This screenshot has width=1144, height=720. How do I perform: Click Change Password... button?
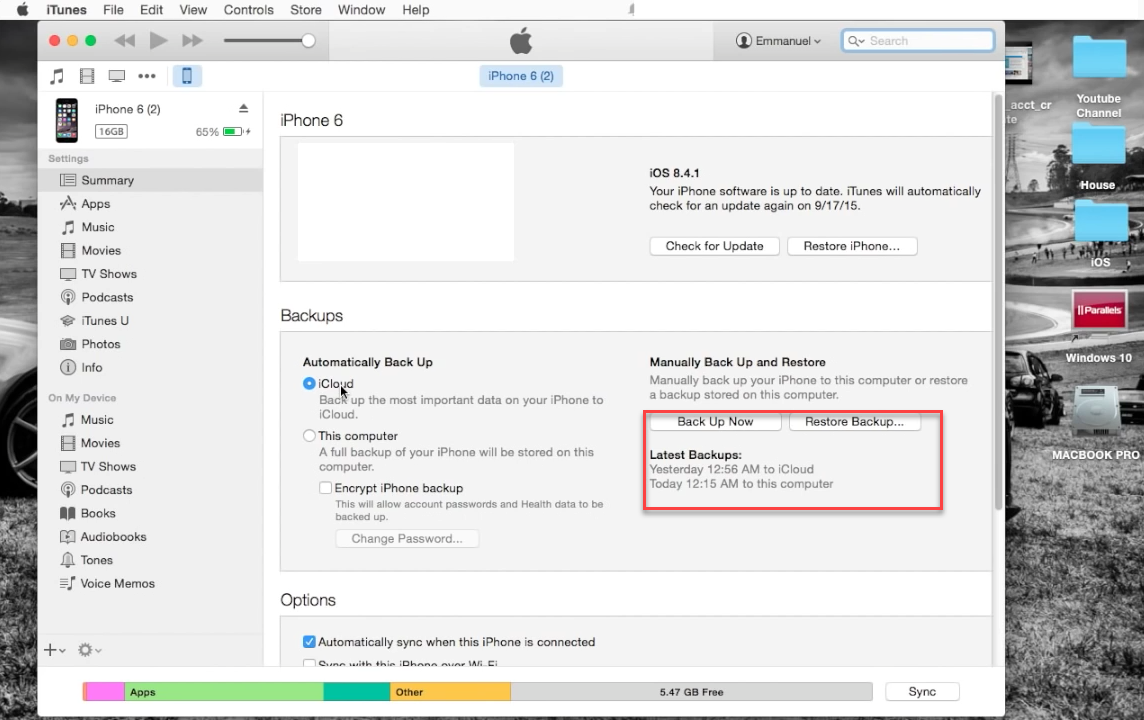[x=407, y=538]
